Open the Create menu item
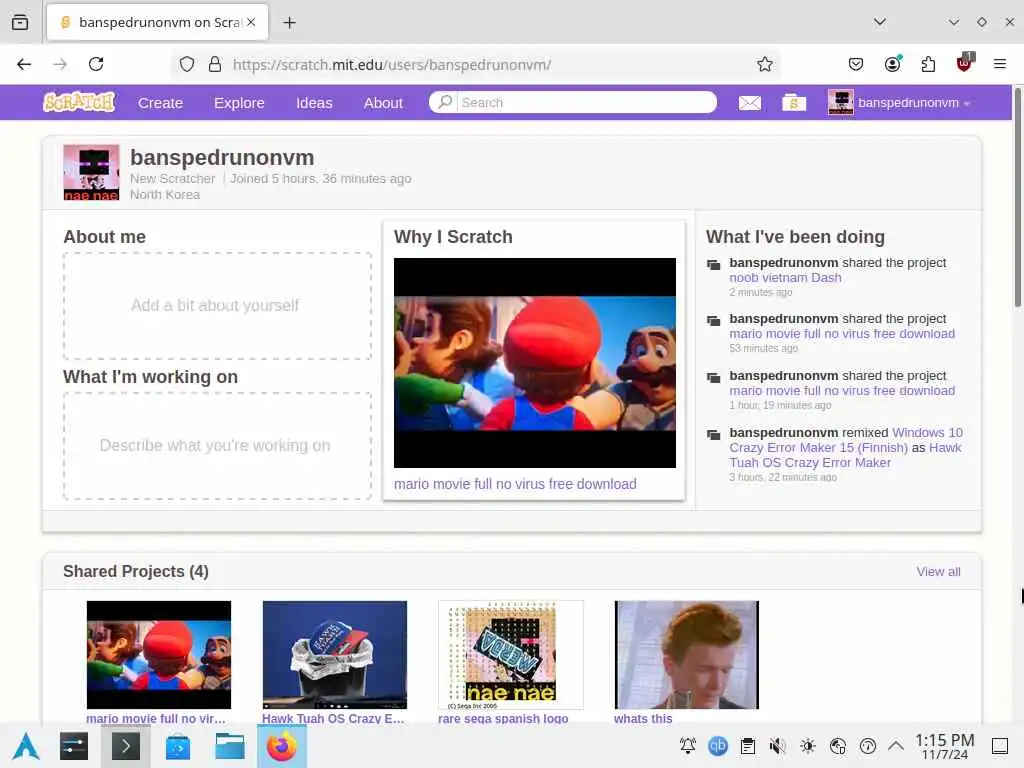Image resolution: width=1024 pixels, height=768 pixels. coord(160,103)
